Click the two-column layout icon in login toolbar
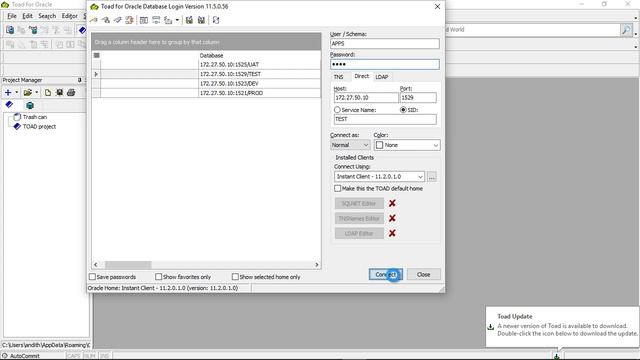 (x=144, y=20)
